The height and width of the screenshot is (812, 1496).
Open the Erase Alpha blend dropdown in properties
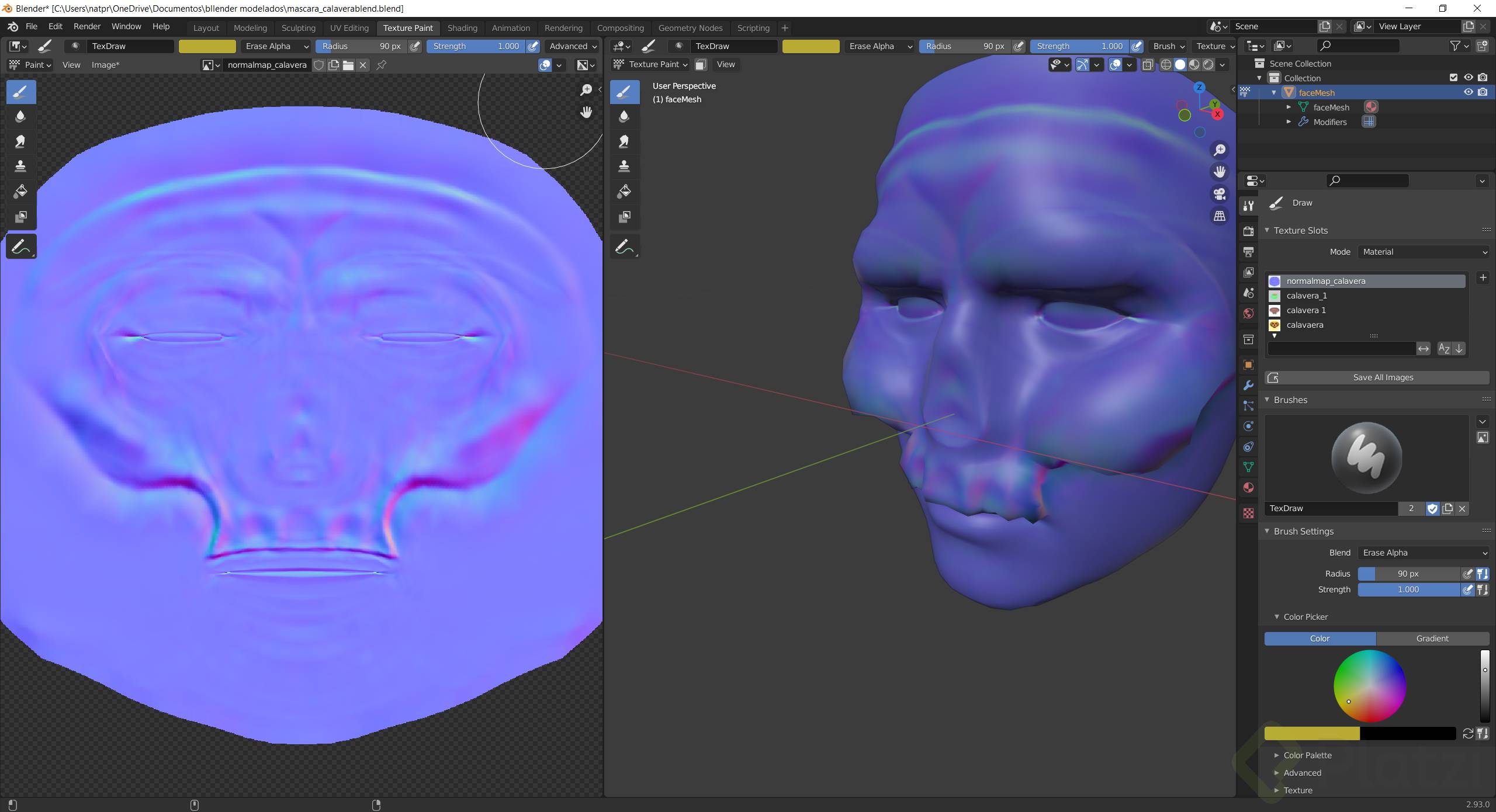[x=1424, y=553]
